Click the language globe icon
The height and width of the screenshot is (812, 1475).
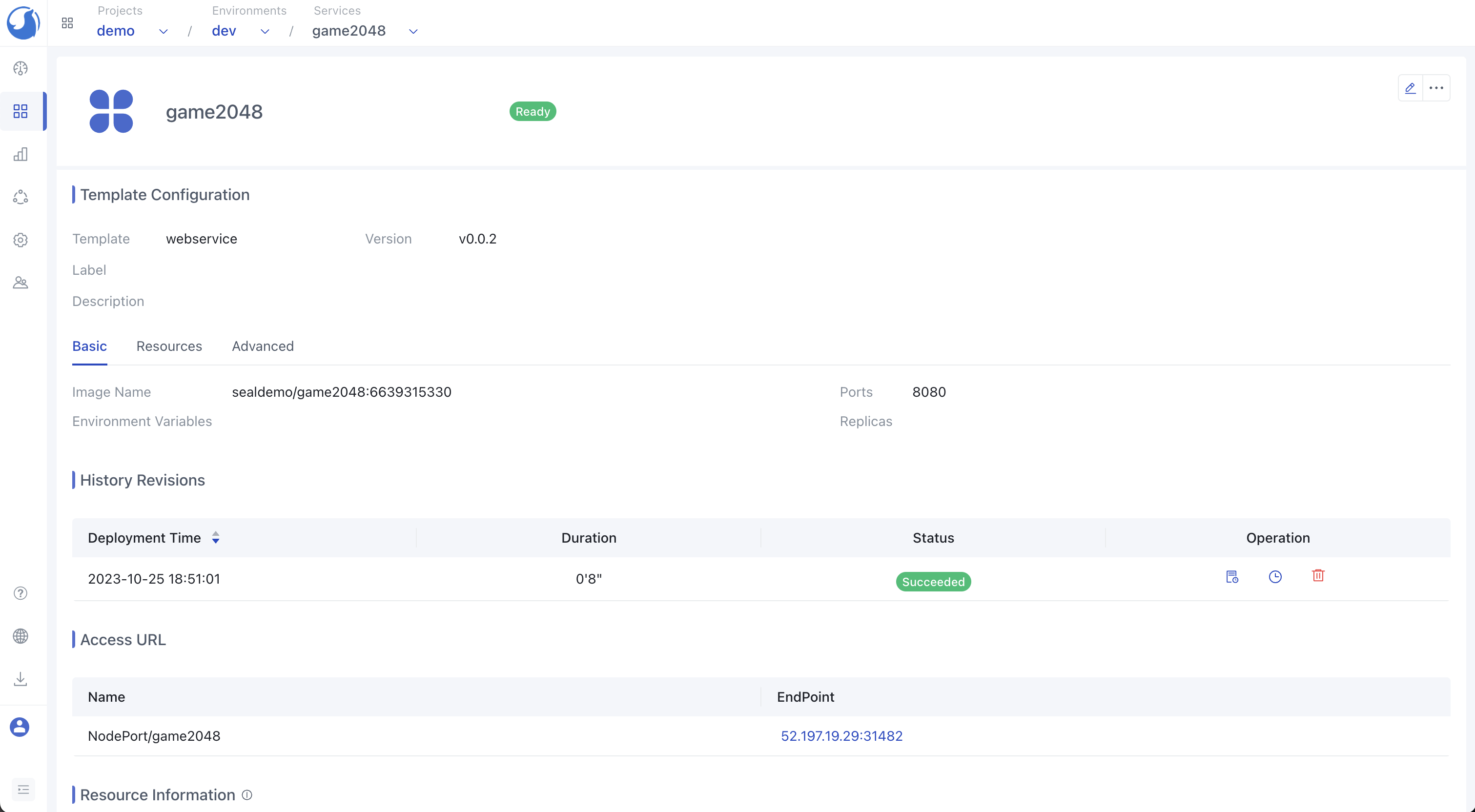(20, 636)
